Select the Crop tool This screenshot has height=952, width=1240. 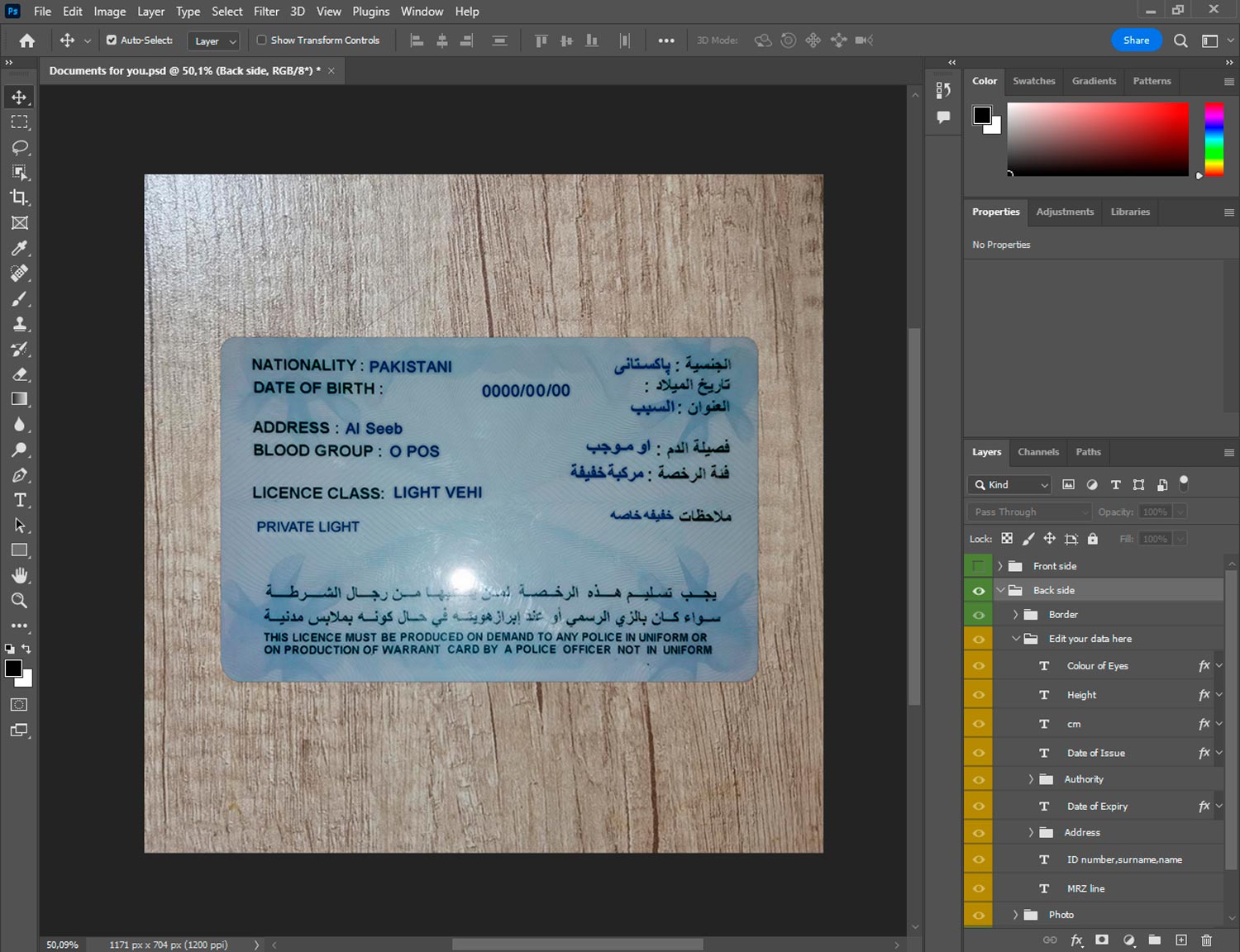tap(20, 198)
